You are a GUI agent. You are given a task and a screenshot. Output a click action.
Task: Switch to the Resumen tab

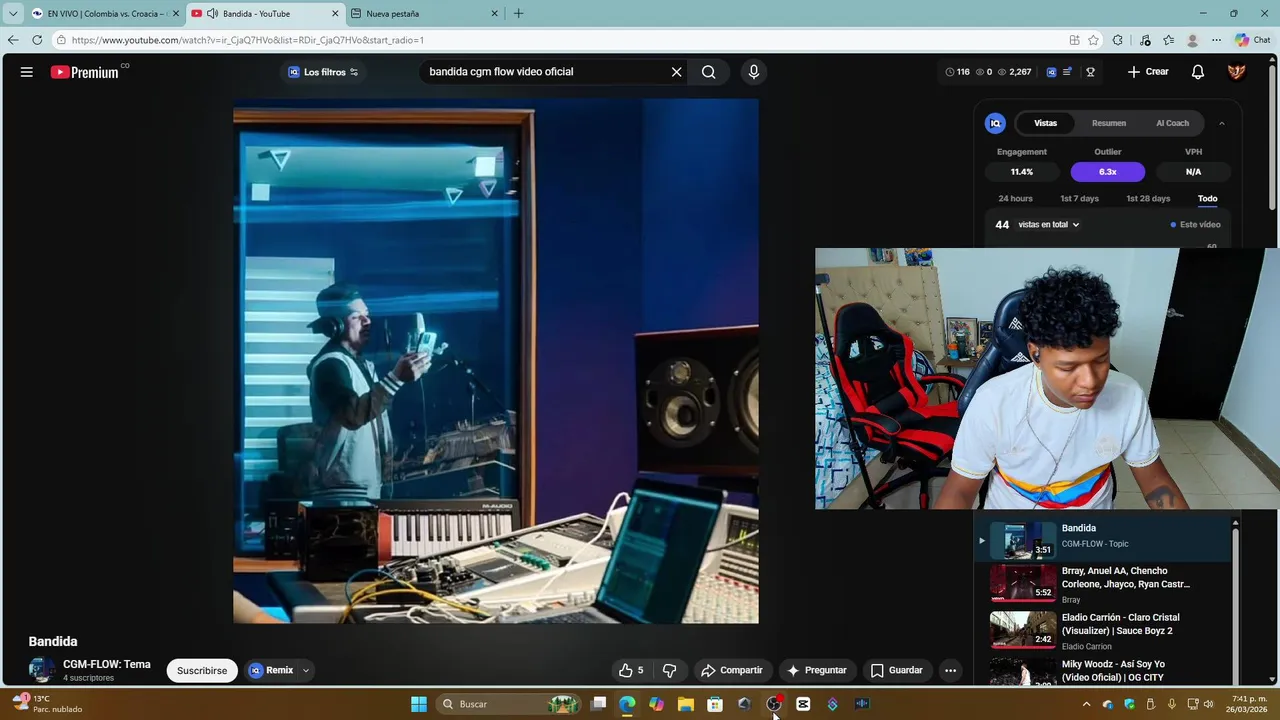click(1108, 123)
